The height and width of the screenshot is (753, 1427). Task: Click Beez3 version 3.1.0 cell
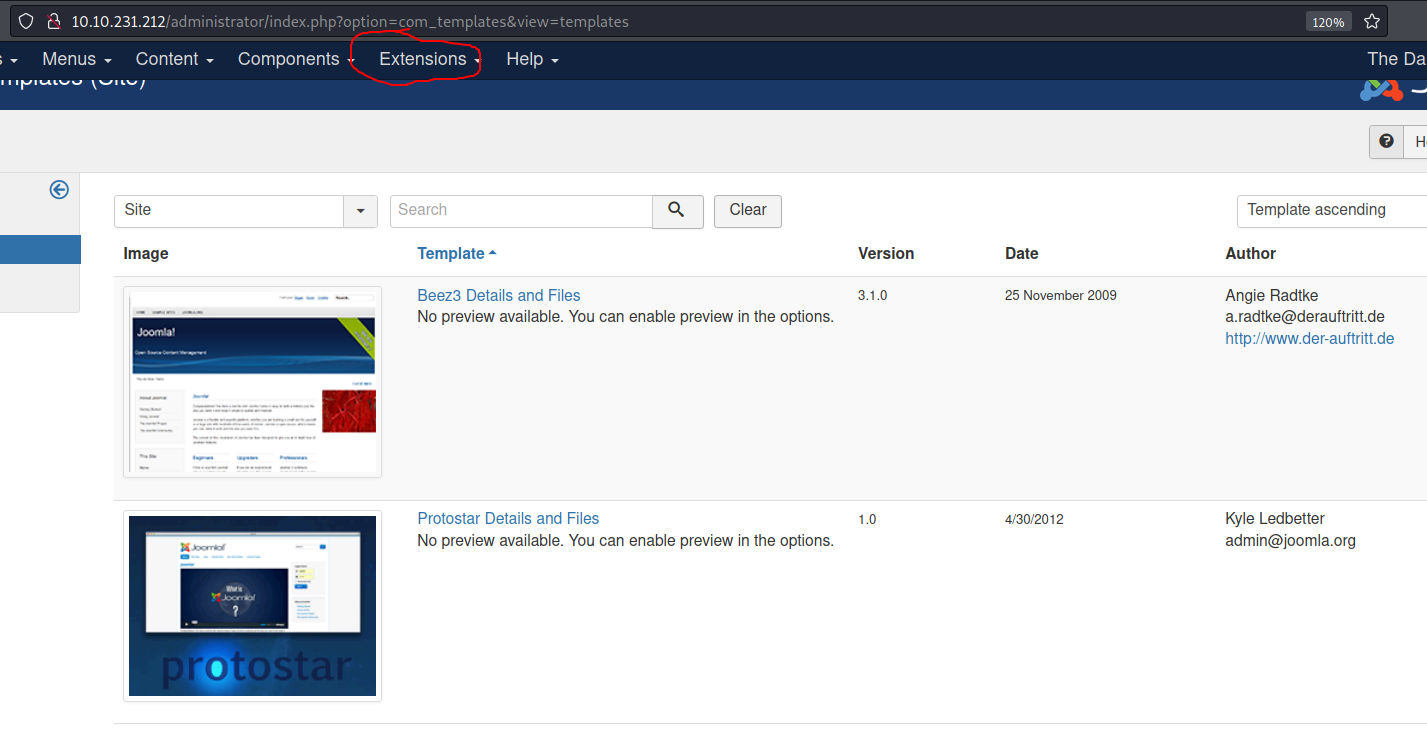click(873, 295)
